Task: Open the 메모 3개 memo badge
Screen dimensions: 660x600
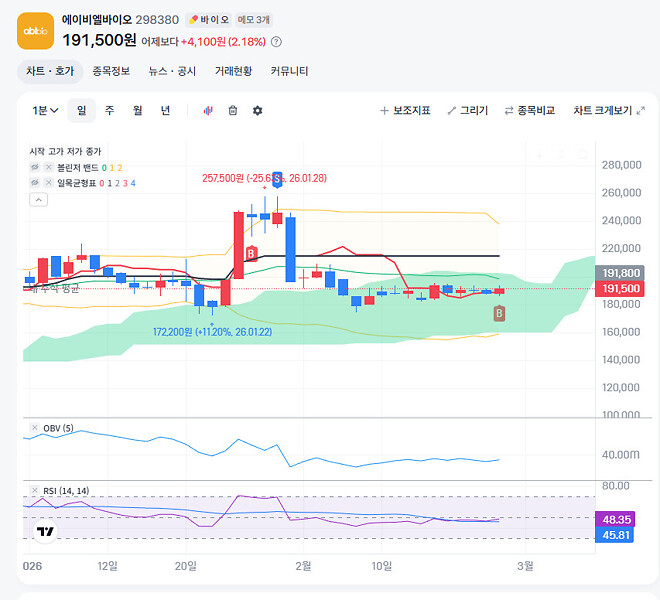Action: [253, 19]
